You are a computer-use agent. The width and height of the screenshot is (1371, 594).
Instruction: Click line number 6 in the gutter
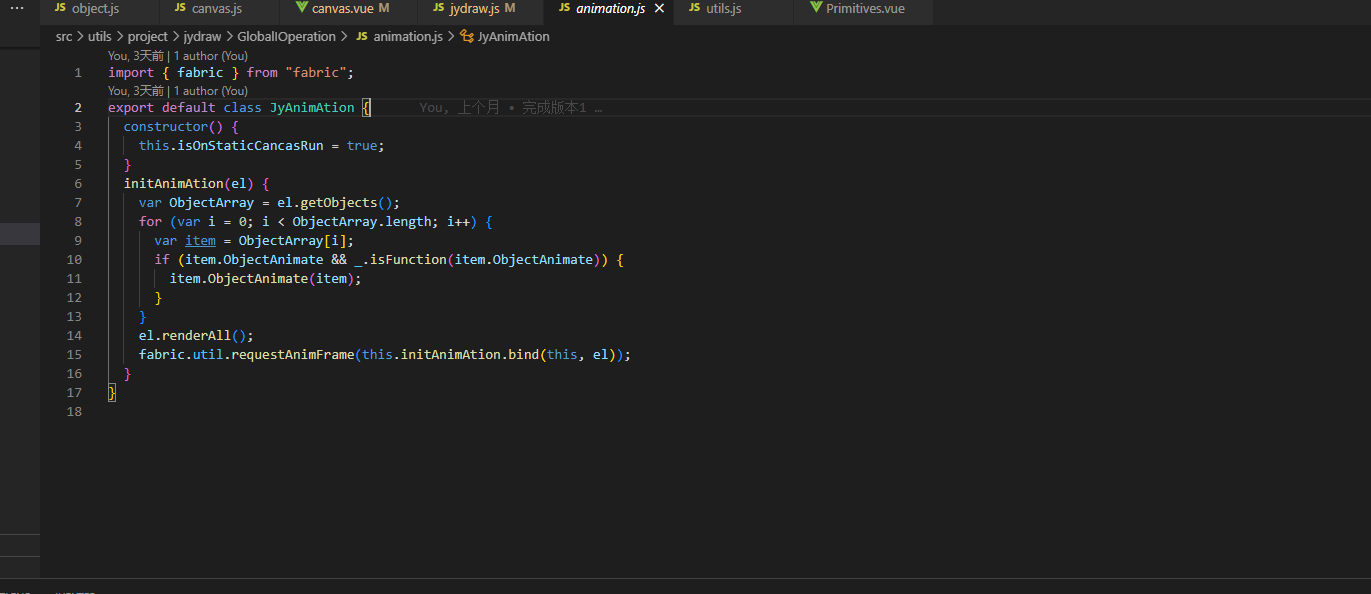(78, 184)
